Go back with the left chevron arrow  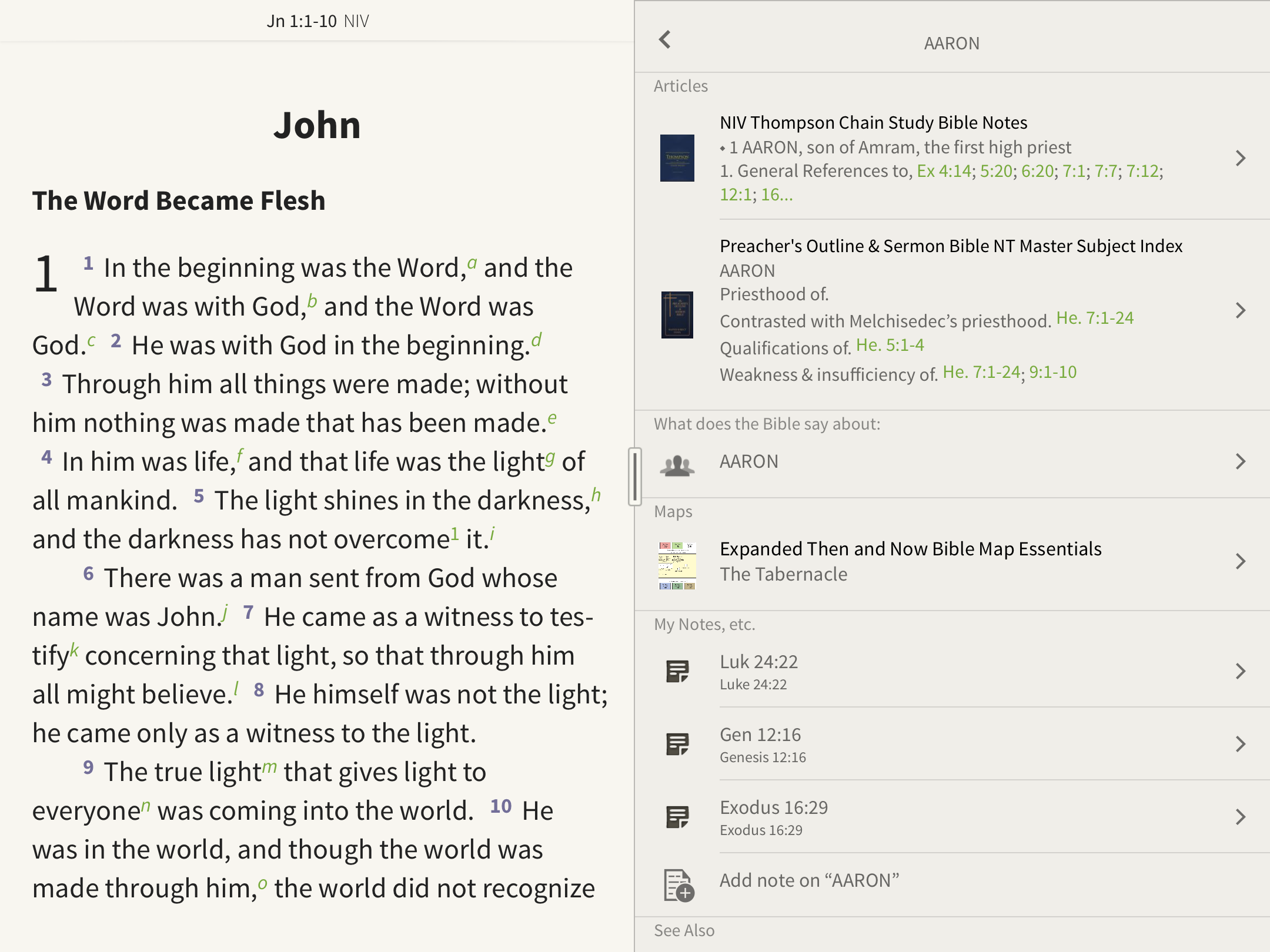pyautogui.click(x=665, y=40)
